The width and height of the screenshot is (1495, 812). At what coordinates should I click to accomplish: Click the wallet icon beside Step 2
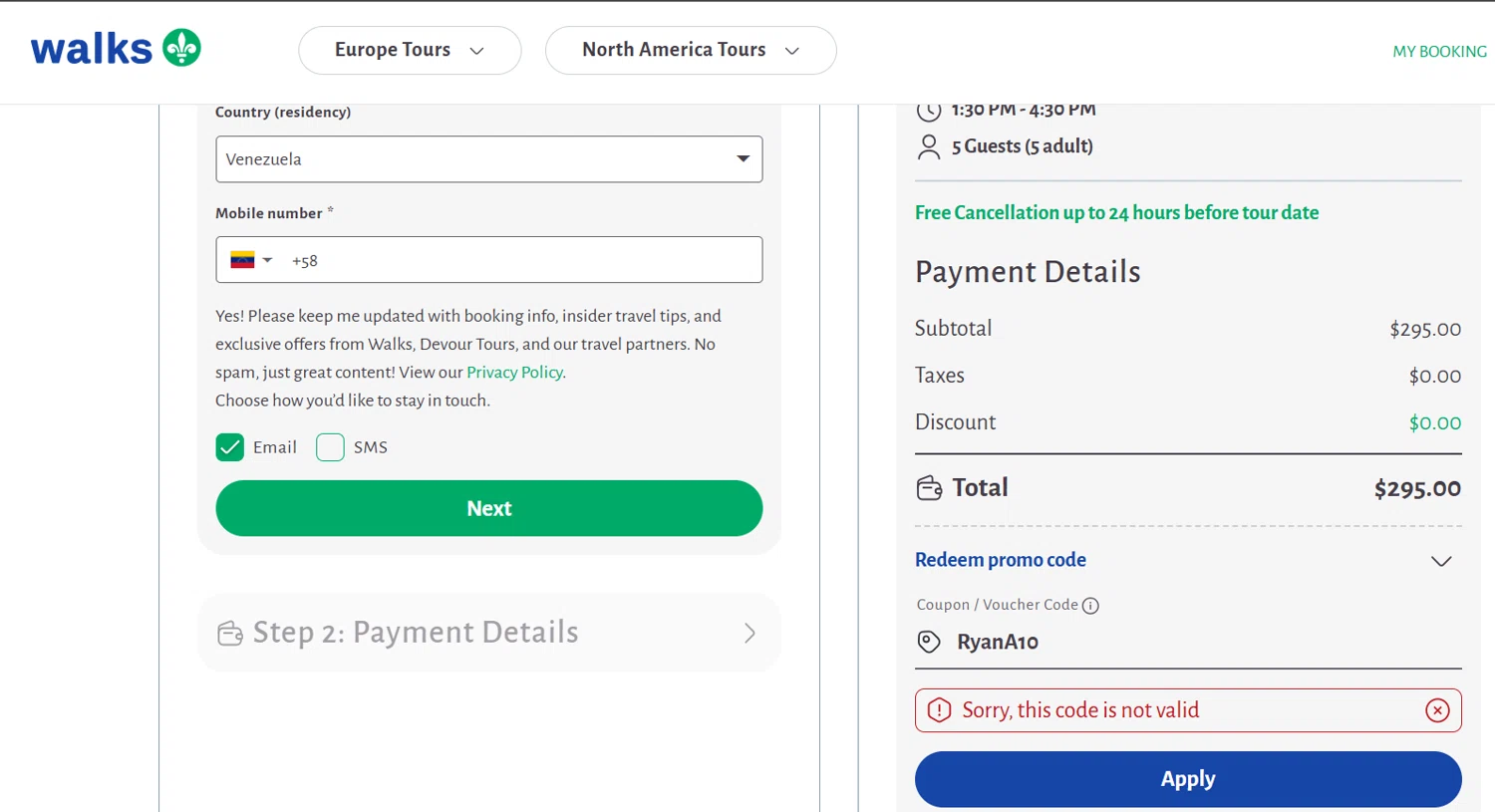tap(230, 634)
